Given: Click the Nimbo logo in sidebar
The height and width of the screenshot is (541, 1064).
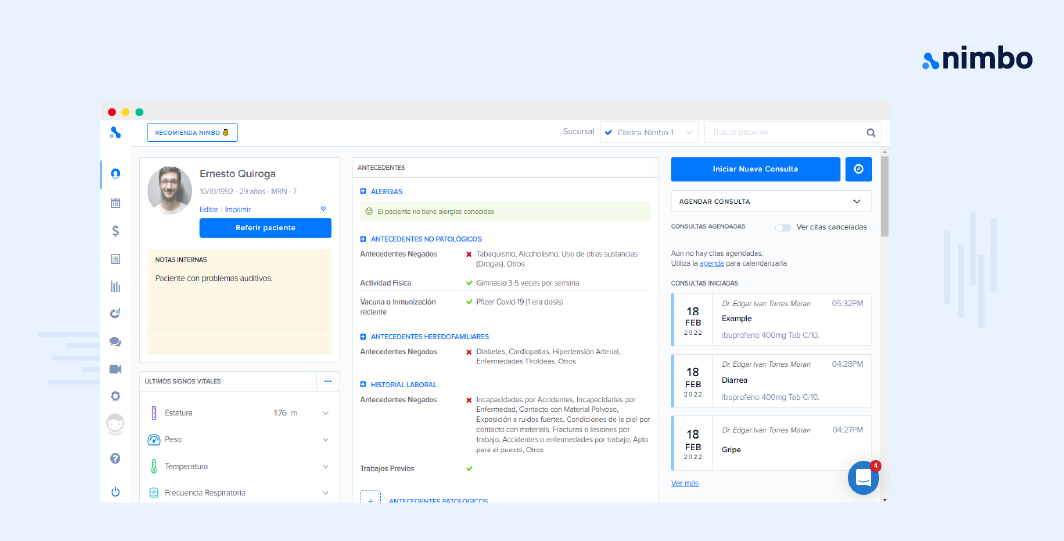Looking at the screenshot, I should pyautogui.click(x=115, y=132).
